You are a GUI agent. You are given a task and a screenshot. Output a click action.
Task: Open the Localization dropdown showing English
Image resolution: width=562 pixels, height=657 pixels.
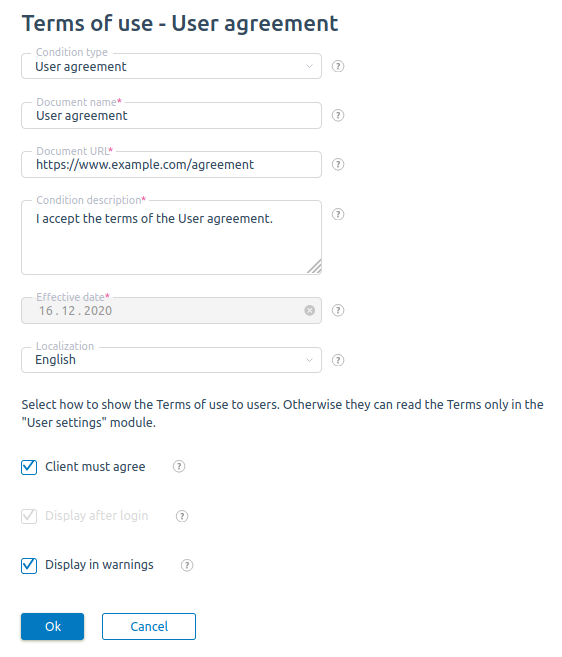click(171, 360)
